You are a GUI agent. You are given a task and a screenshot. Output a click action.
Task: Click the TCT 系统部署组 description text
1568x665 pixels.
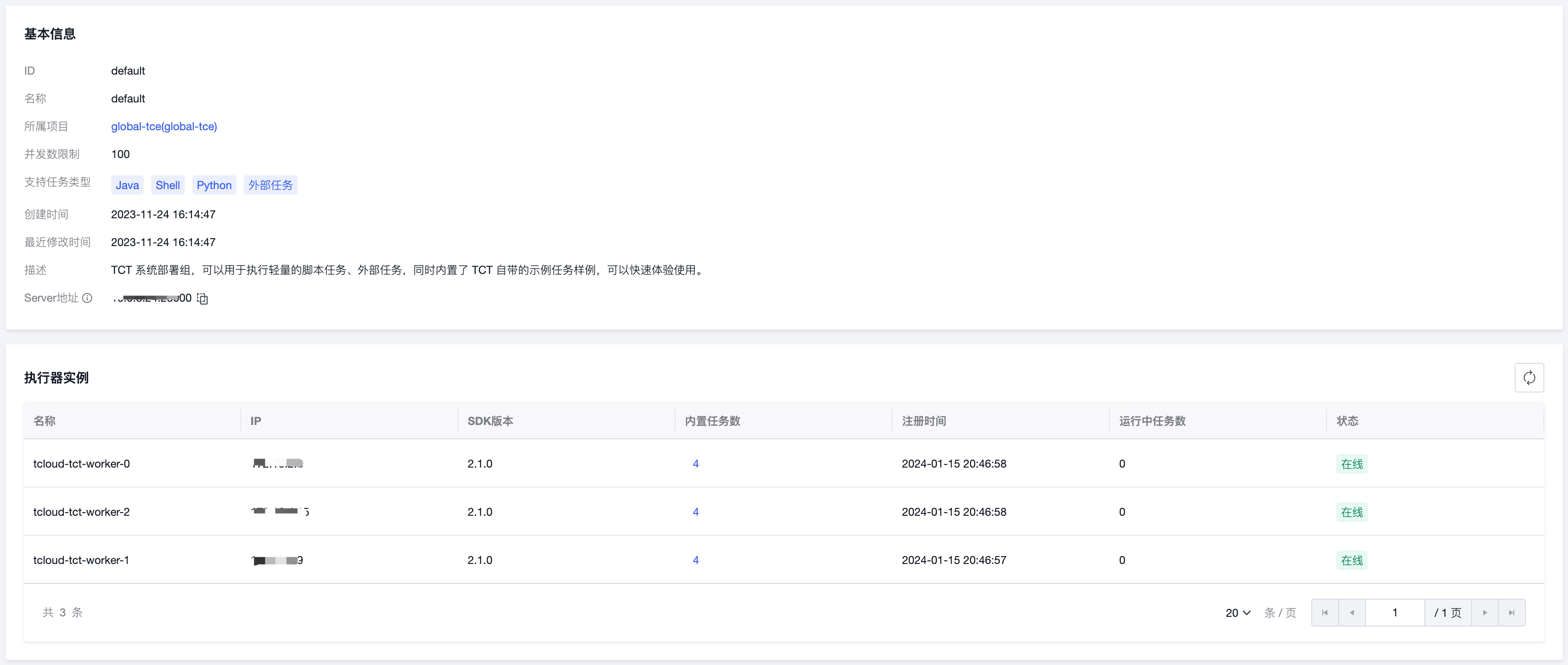tap(408, 270)
